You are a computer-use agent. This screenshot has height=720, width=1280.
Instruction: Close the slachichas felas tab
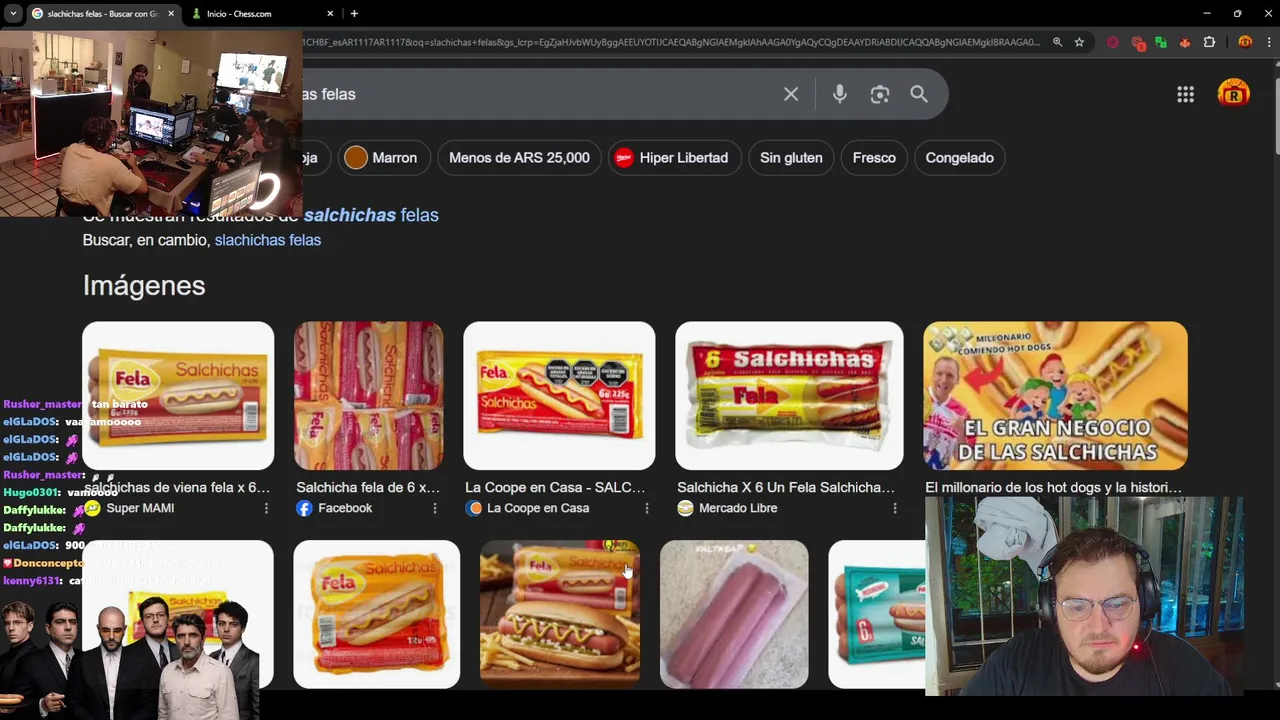point(171,13)
